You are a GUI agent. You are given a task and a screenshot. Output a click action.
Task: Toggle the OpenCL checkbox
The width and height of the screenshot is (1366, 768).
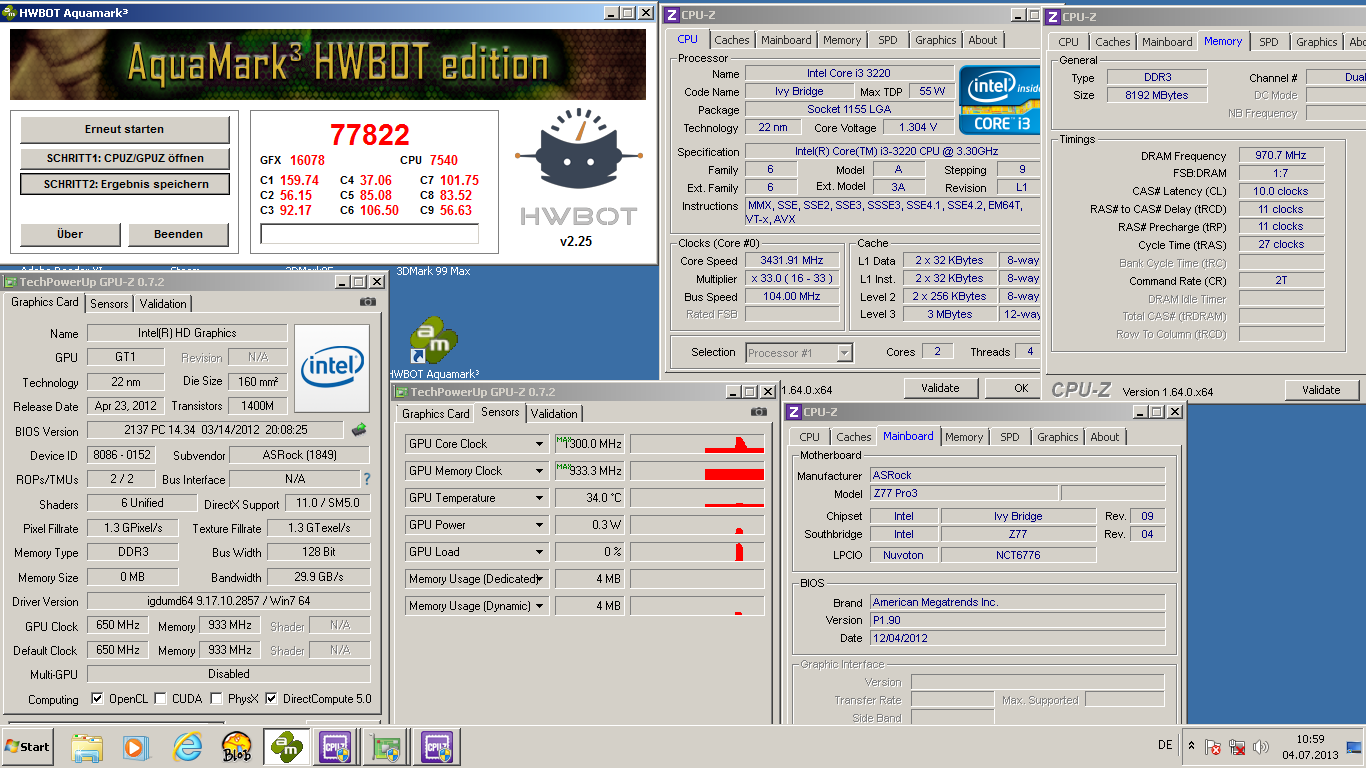coord(97,699)
